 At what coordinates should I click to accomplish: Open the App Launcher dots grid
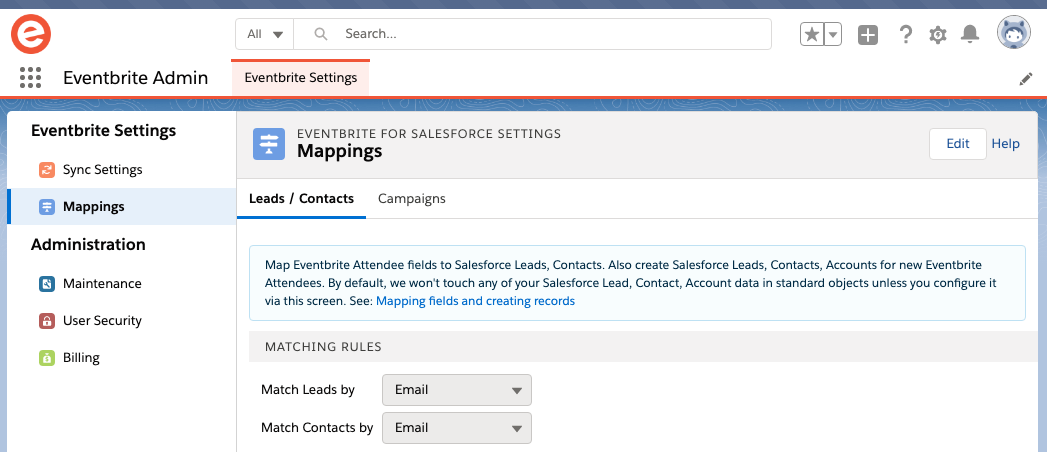(x=31, y=77)
